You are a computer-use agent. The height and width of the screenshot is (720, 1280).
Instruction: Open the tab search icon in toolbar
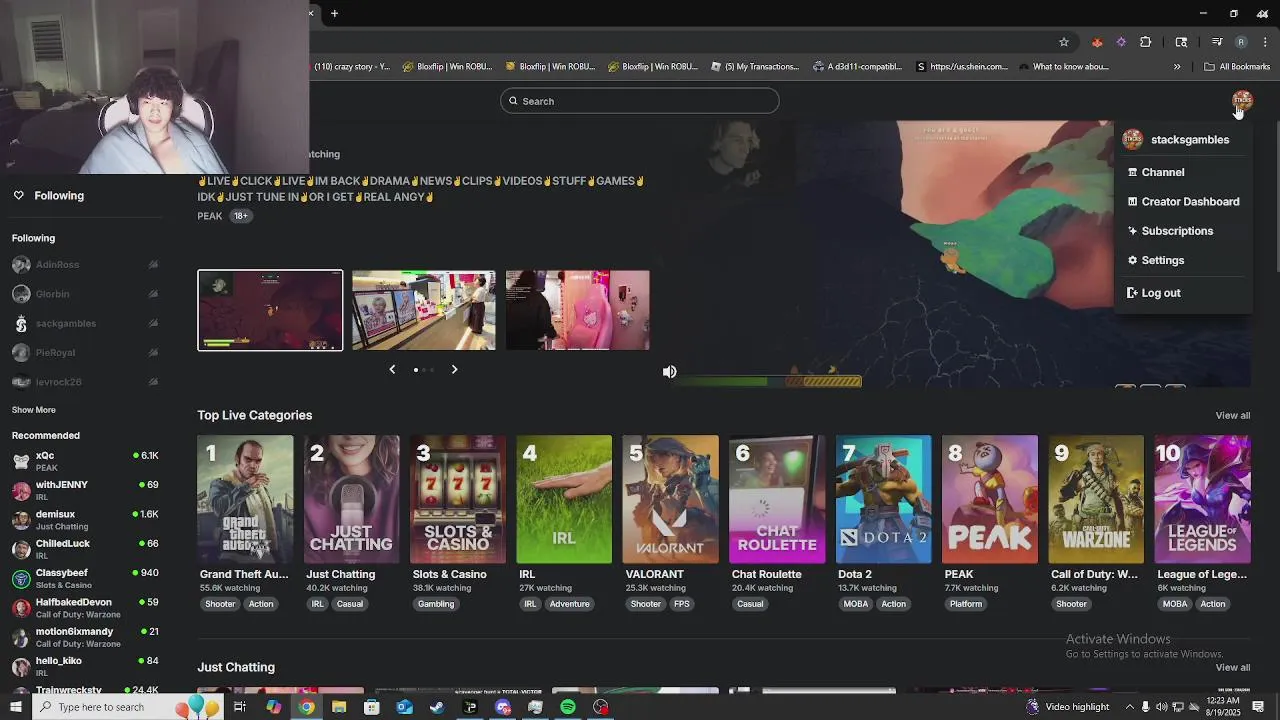(x=1181, y=42)
